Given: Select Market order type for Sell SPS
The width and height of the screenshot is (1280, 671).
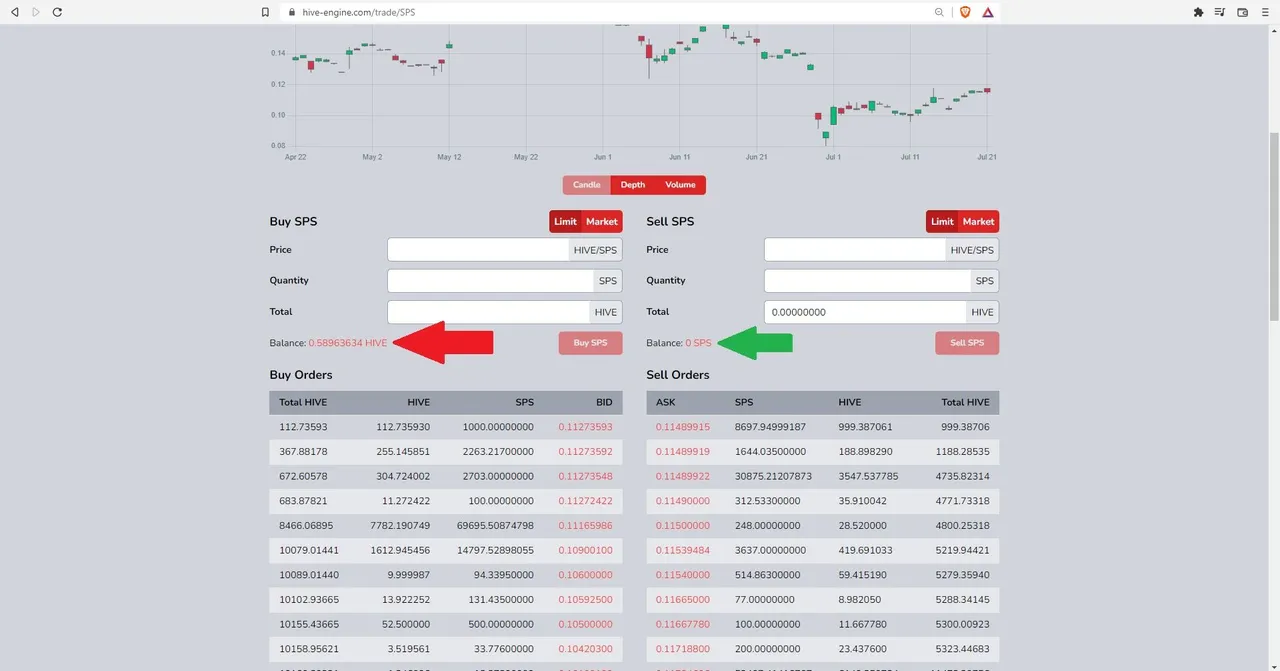Looking at the screenshot, I should pyautogui.click(x=979, y=222).
